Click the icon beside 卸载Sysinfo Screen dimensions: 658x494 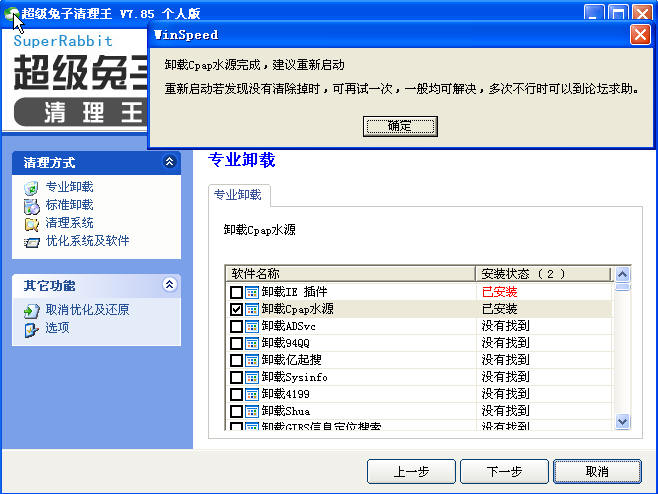click(252, 377)
